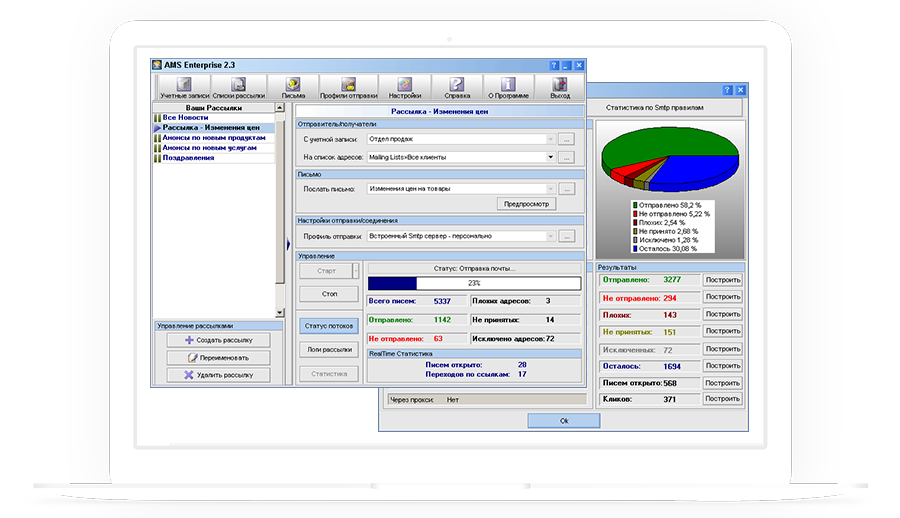Open Настройки toolbar icon

coord(404,88)
